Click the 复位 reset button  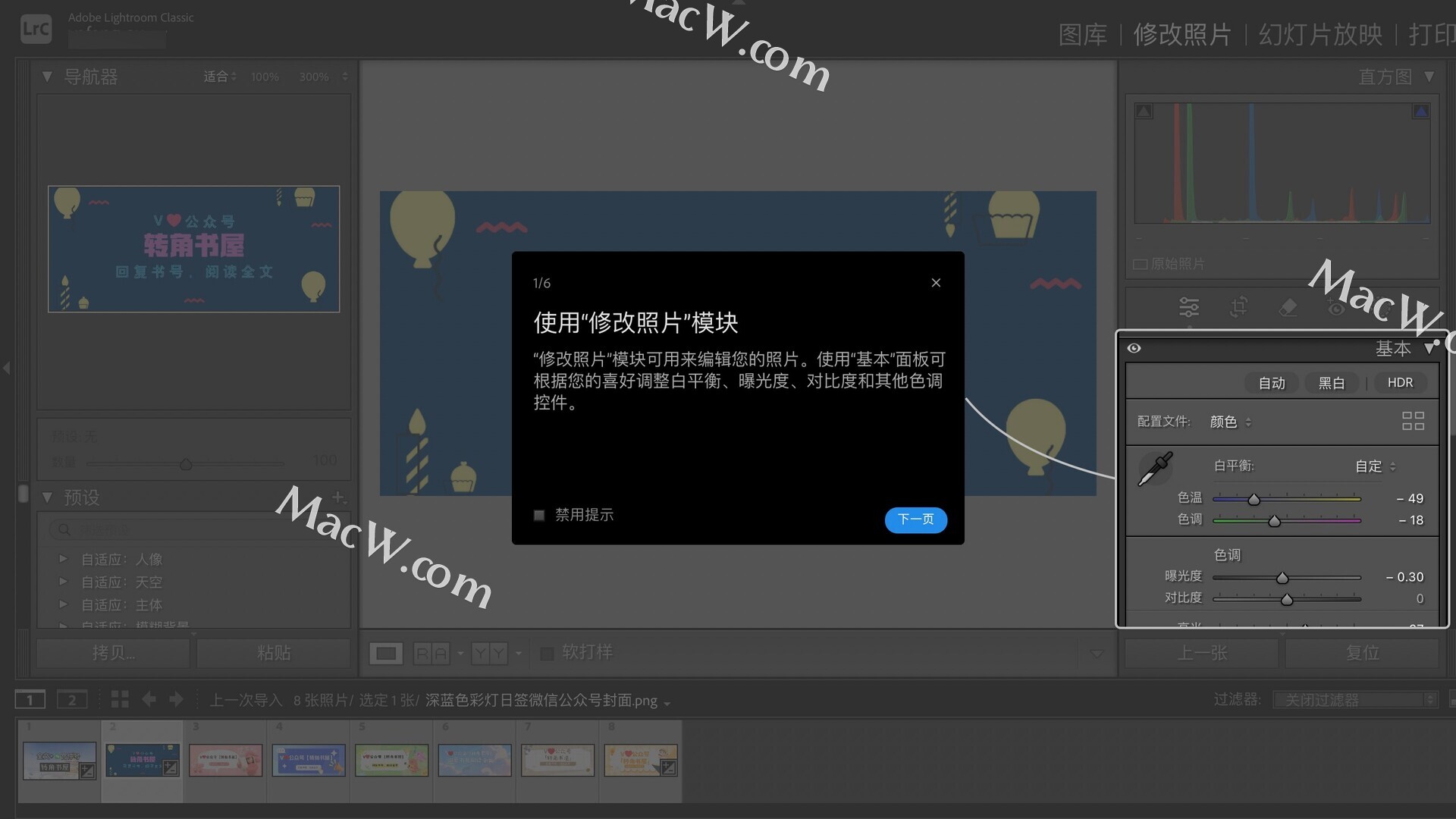pos(1363,653)
